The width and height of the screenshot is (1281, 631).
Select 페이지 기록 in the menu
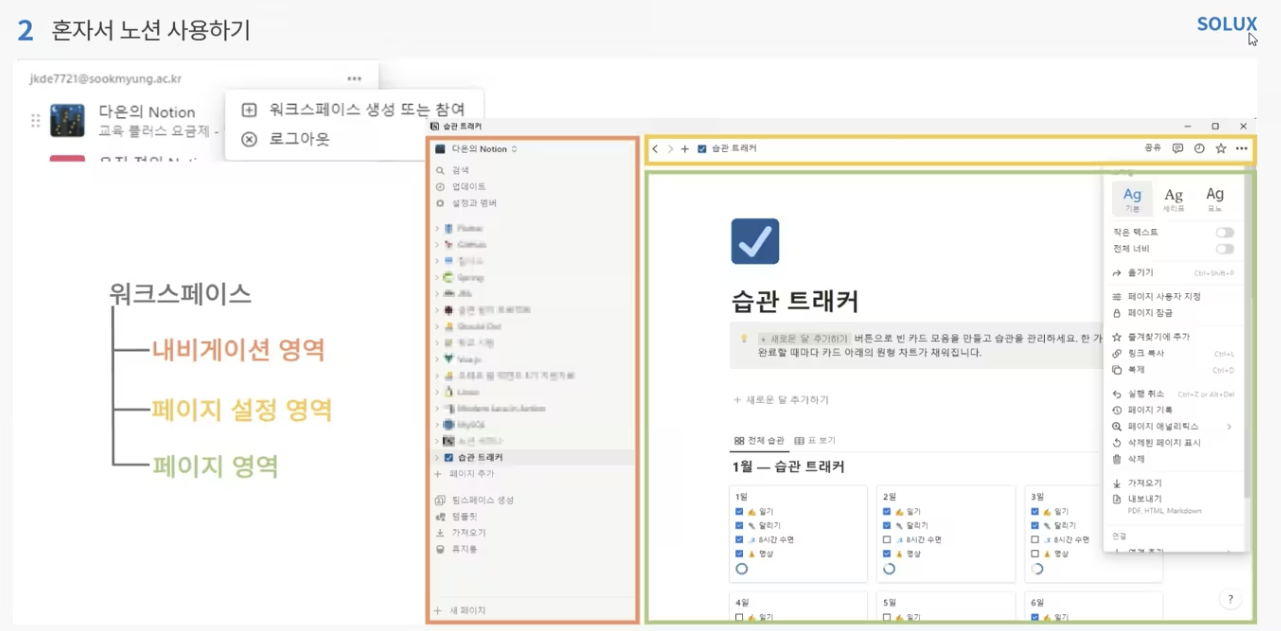(1173, 410)
